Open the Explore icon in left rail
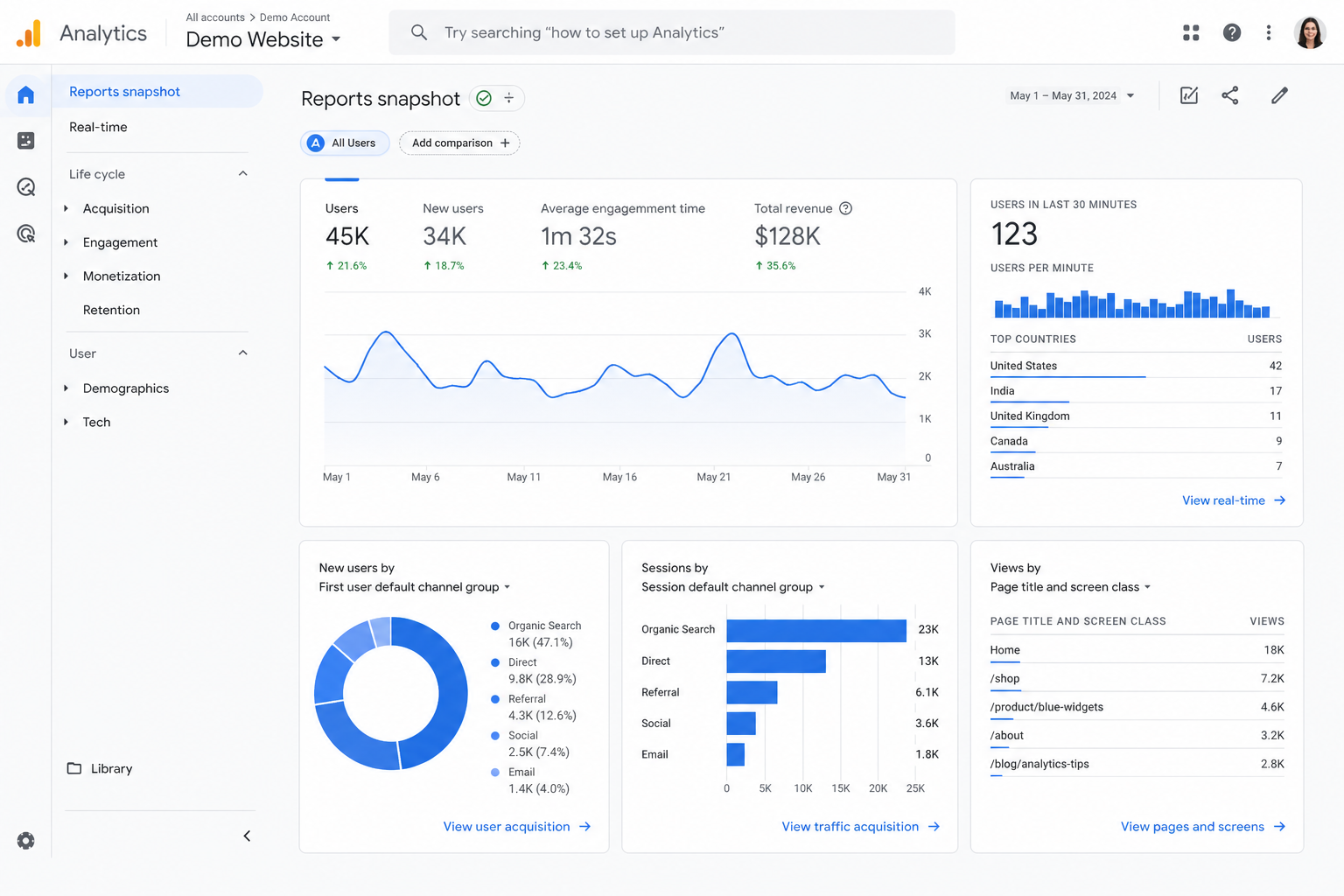1344x896 pixels. click(x=26, y=186)
